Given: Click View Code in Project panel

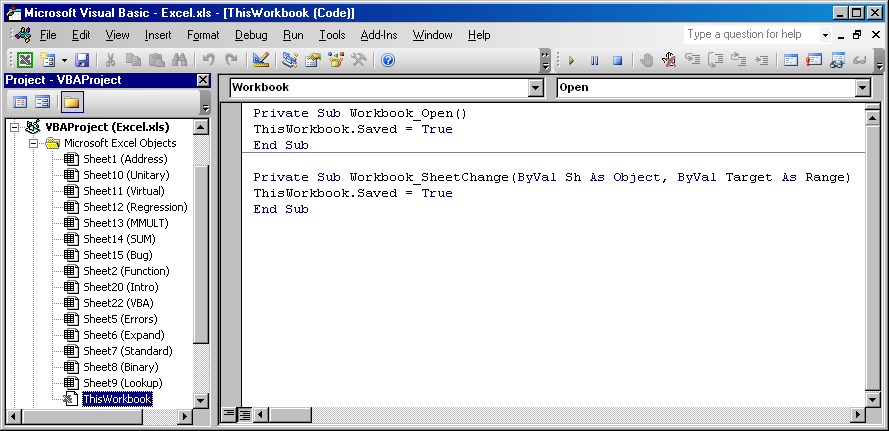Looking at the screenshot, I should tap(20, 102).
